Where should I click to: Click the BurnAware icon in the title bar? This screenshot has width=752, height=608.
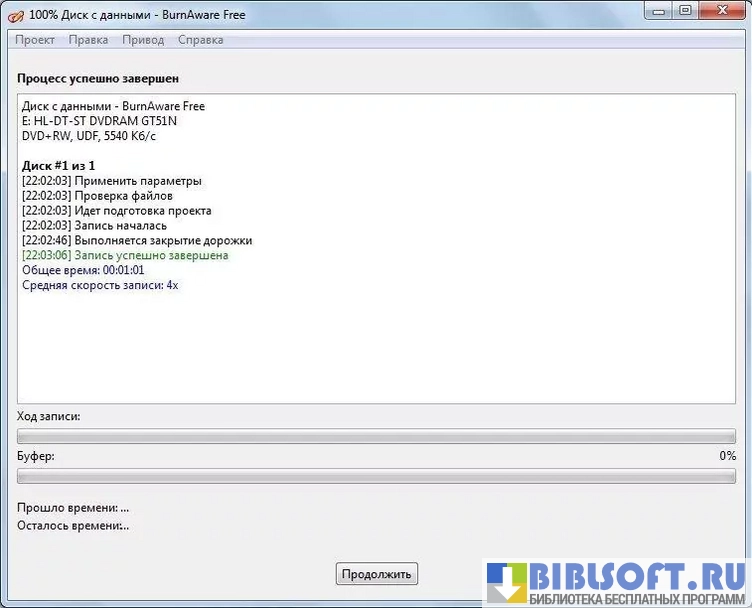(x=15, y=15)
